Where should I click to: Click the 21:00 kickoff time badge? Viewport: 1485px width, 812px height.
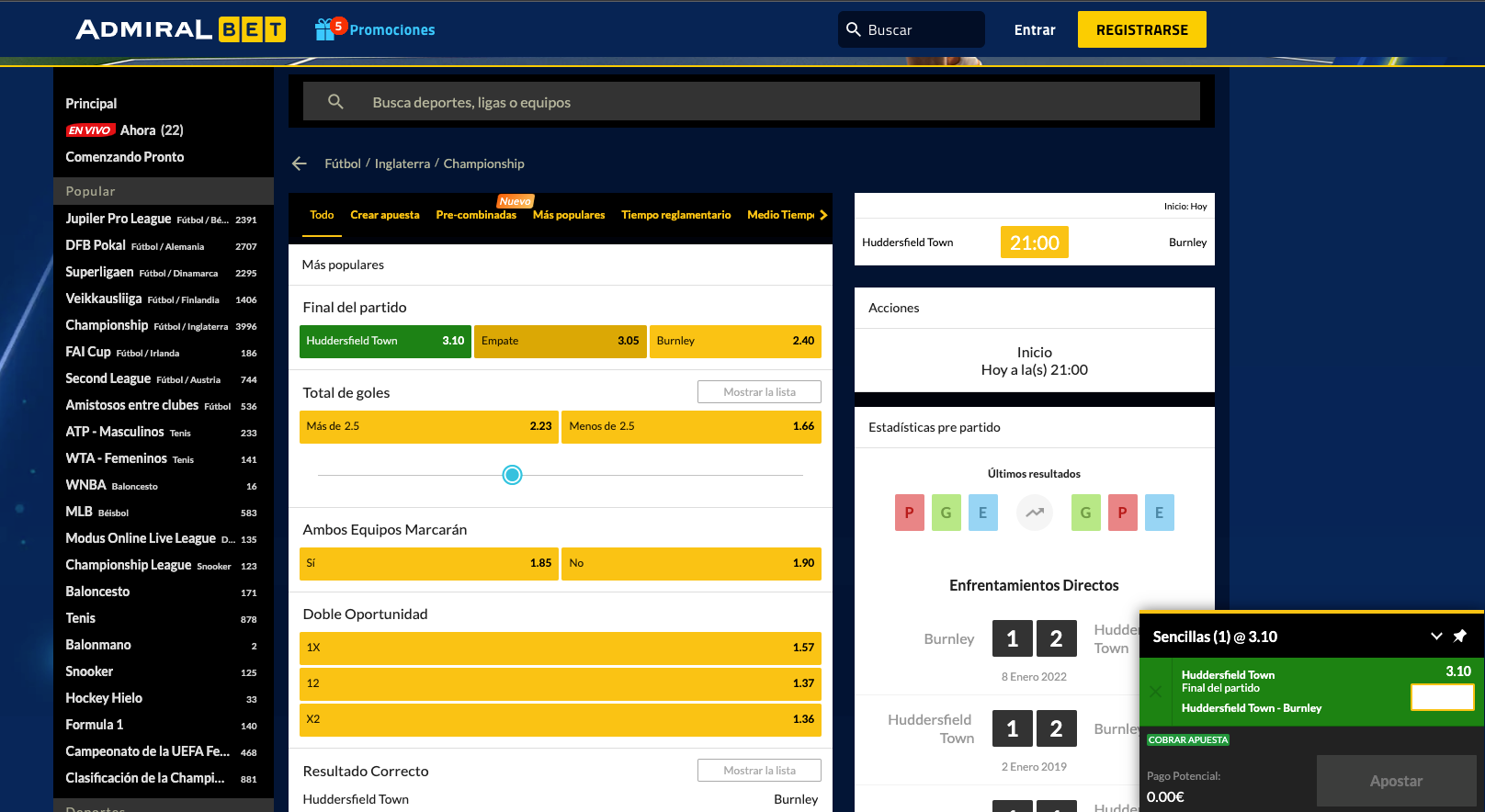[x=1035, y=242]
